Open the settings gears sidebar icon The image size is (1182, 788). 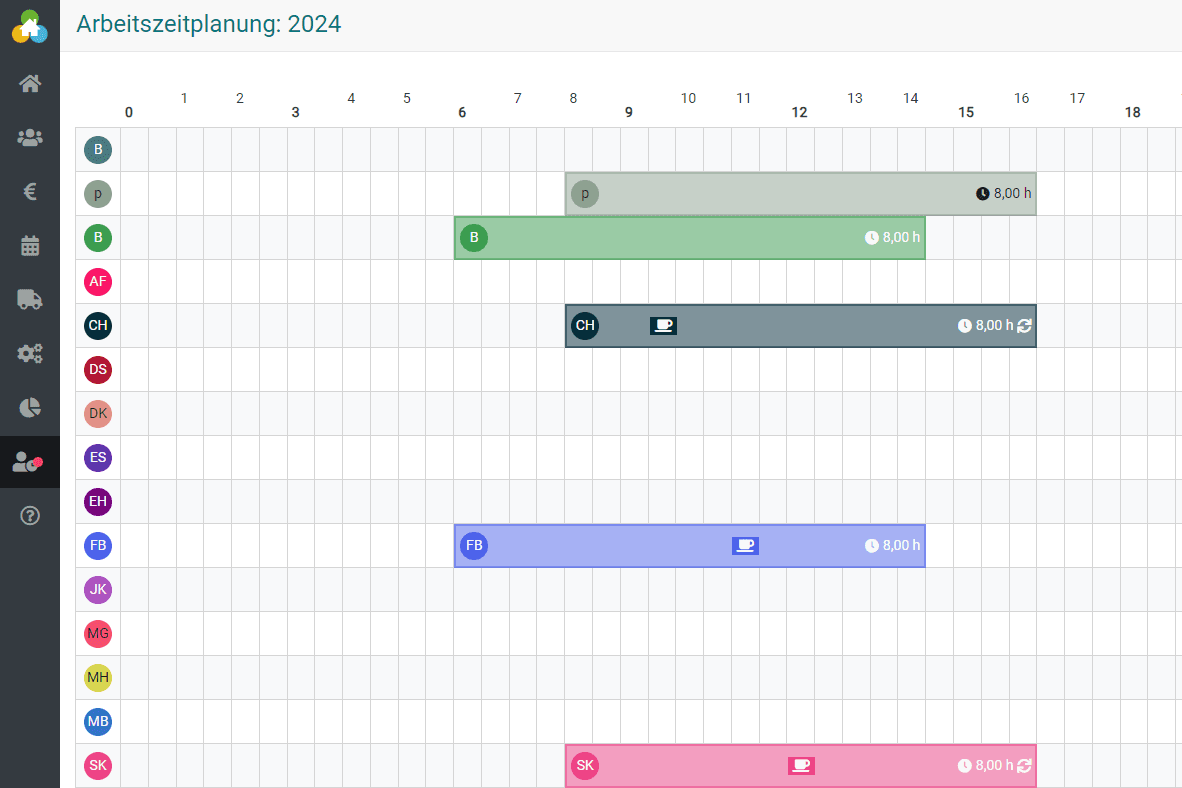pyautogui.click(x=30, y=354)
